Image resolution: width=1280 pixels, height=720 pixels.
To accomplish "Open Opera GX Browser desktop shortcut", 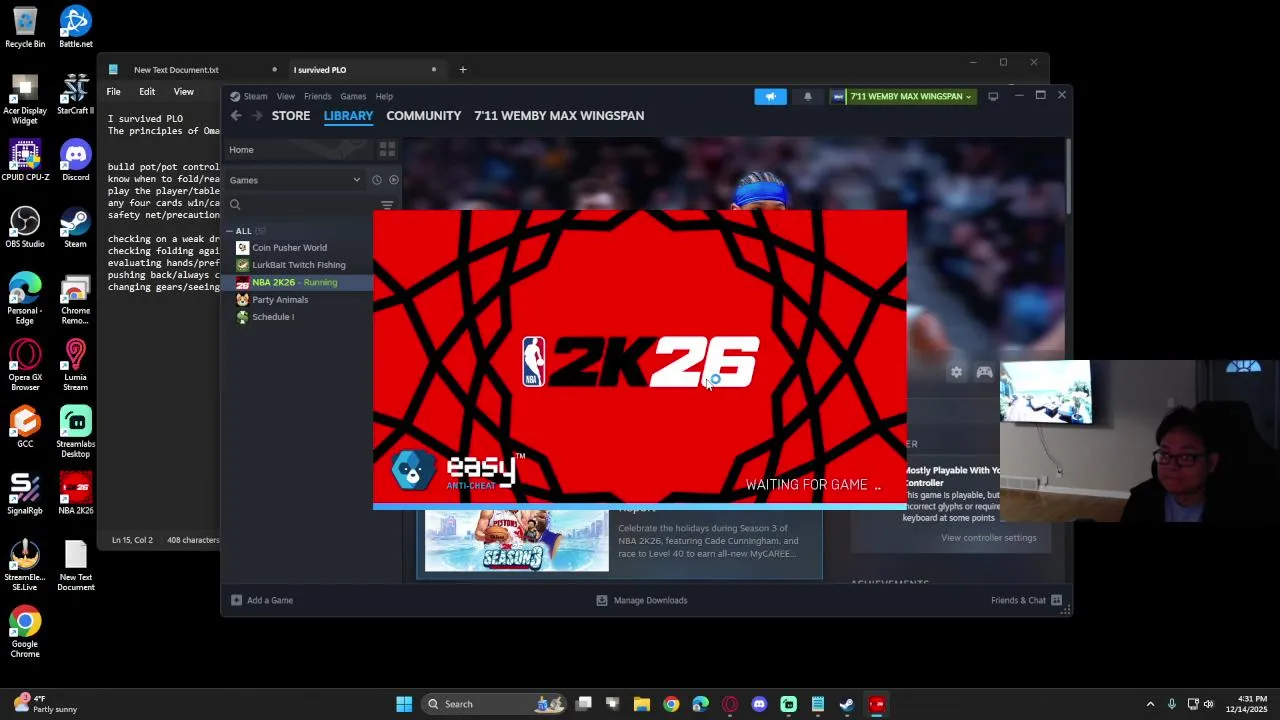I will pos(25,365).
